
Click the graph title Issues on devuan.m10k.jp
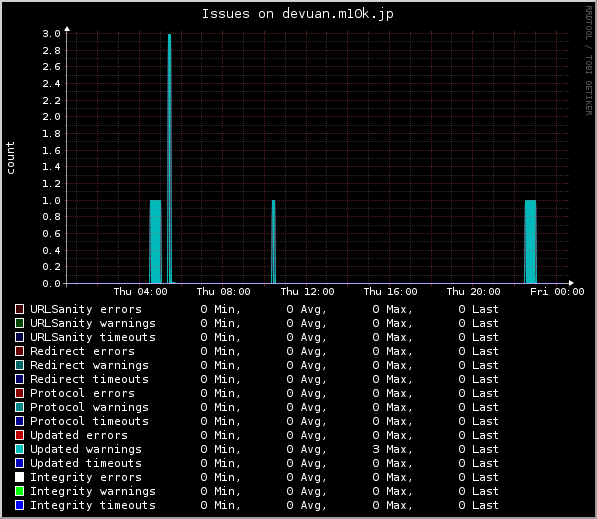tap(297, 14)
